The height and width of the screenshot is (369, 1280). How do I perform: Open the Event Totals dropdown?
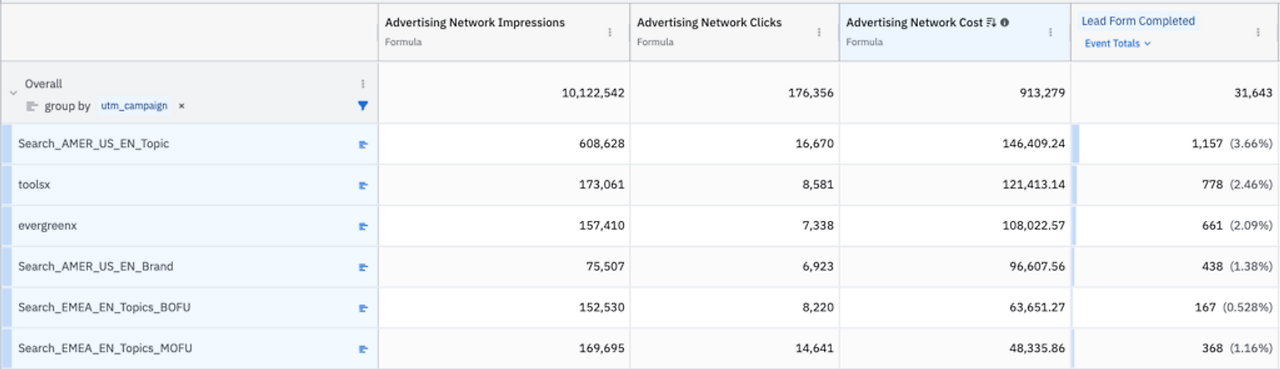(1118, 43)
